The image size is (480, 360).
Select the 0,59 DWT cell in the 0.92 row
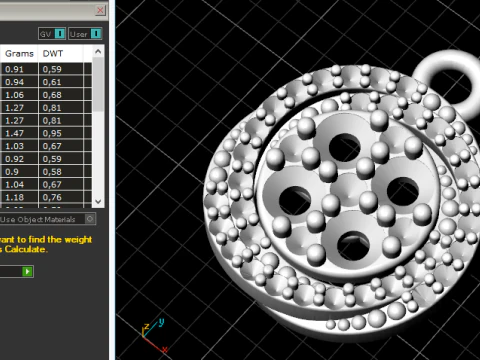tap(61, 159)
